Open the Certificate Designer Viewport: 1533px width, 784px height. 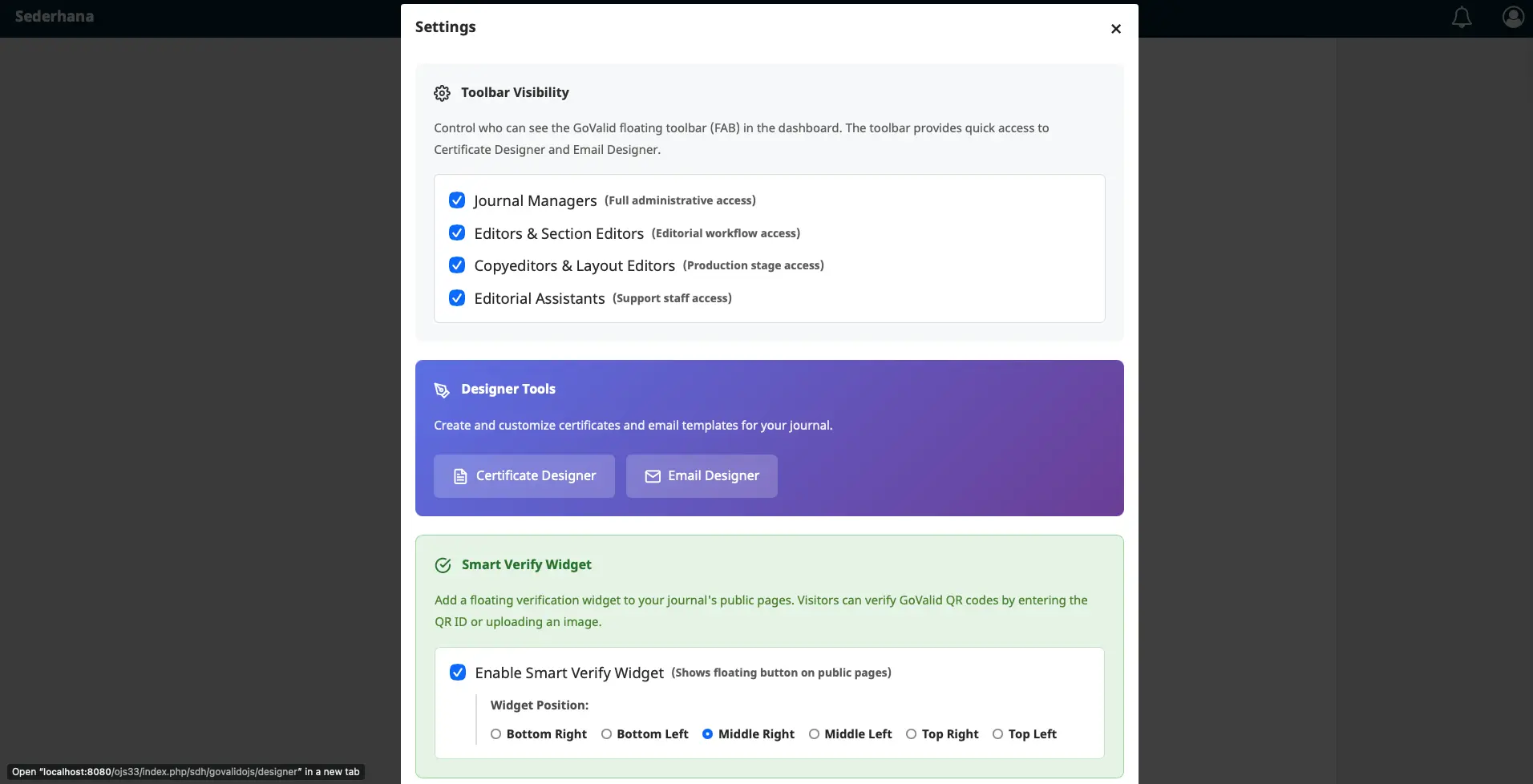click(x=524, y=476)
